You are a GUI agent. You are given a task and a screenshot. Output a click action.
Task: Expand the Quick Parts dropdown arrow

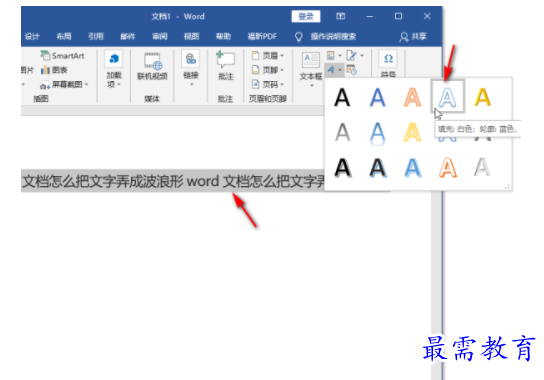click(x=340, y=56)
